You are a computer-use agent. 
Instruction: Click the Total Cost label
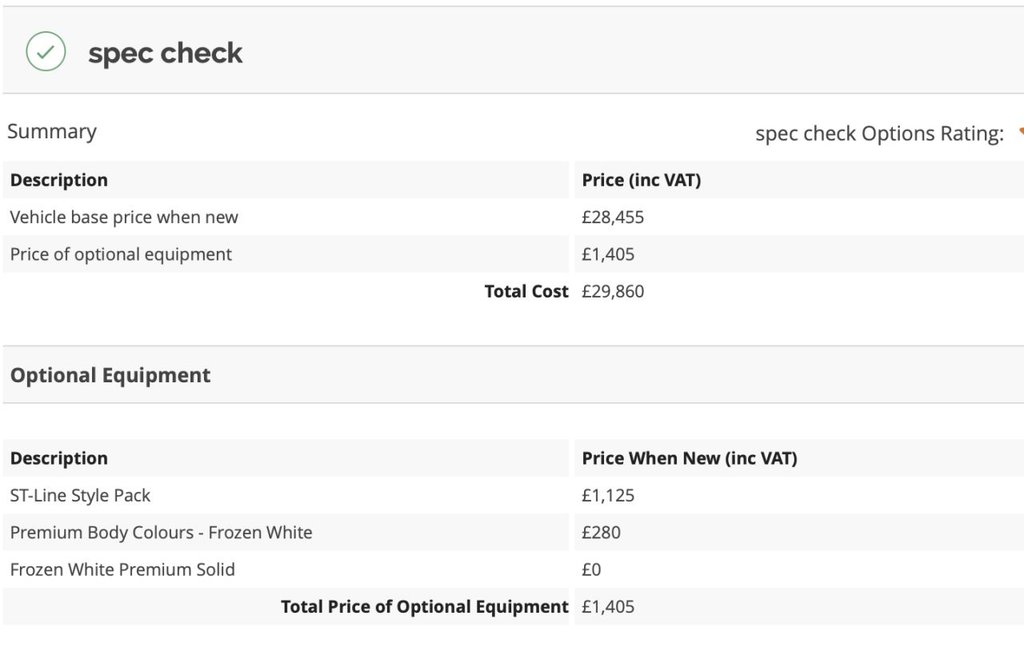pos(526,291)
